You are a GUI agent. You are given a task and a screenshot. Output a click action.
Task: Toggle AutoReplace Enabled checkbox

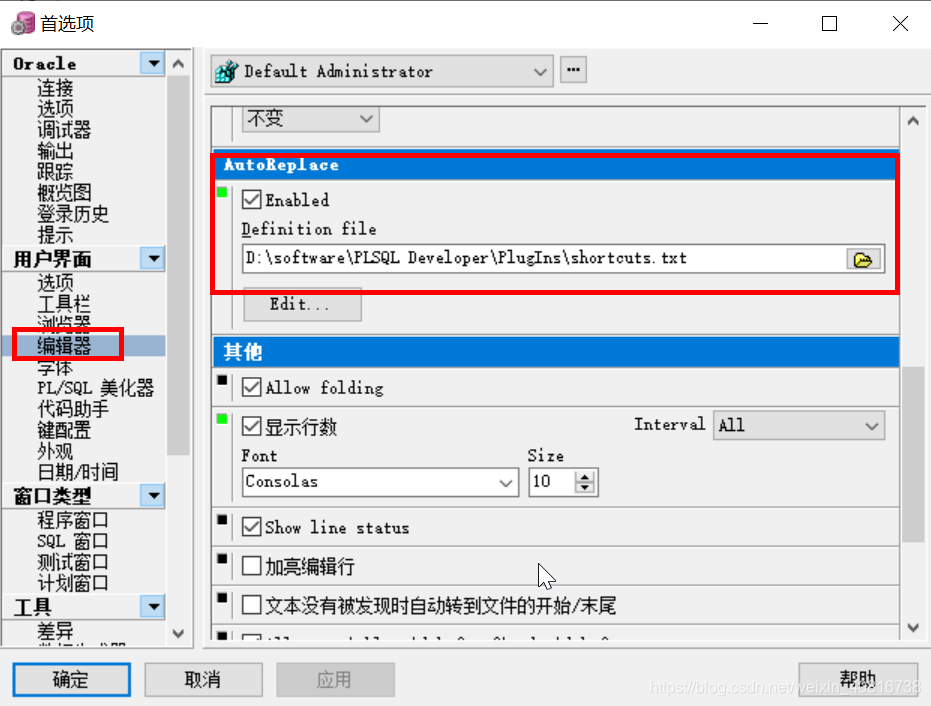pyautogui.click(x=252, y=200)
